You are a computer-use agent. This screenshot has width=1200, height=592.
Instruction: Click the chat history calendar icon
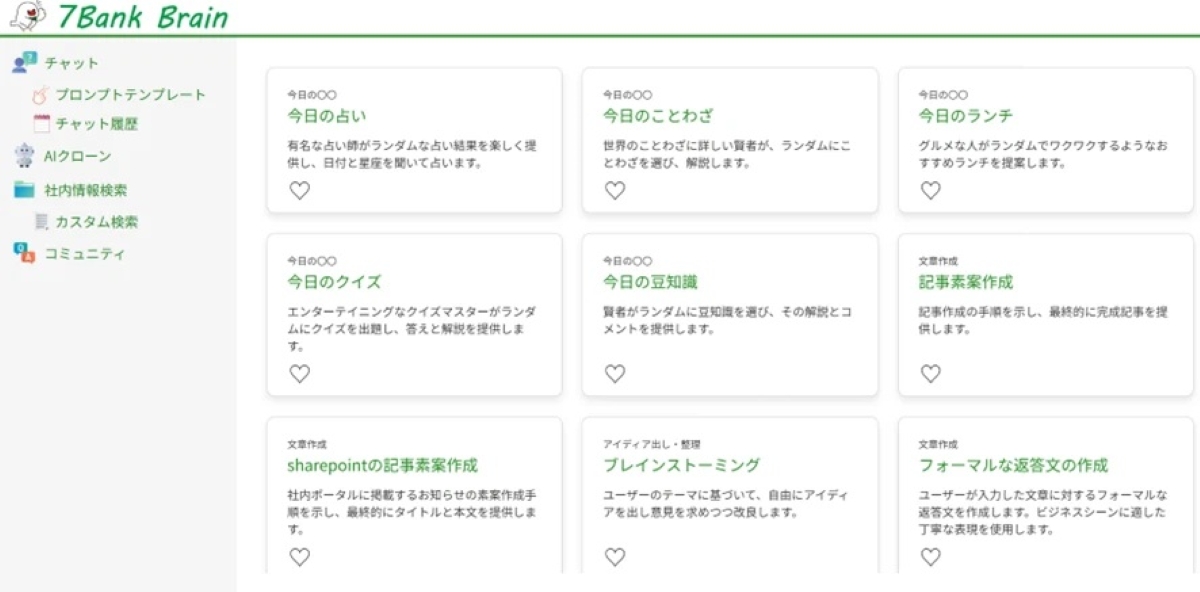[x=41, y=124]
